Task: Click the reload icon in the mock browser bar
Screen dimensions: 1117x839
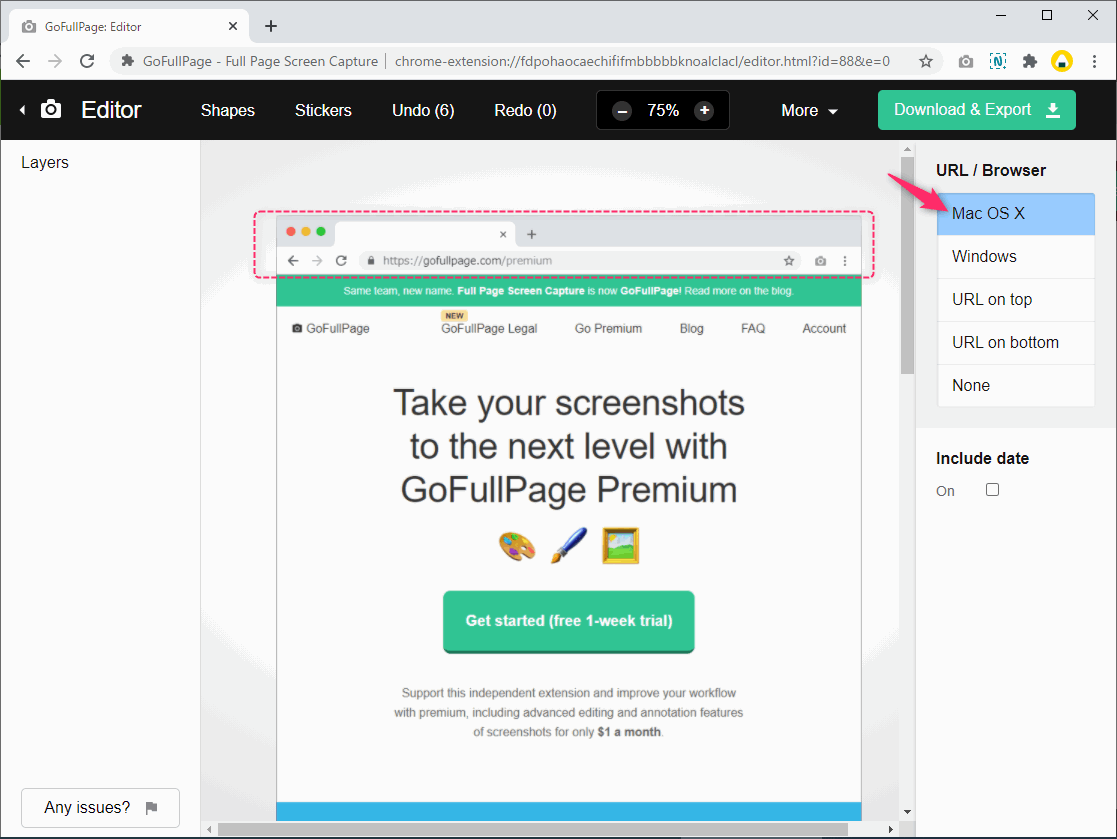Action: click(341, 261)
